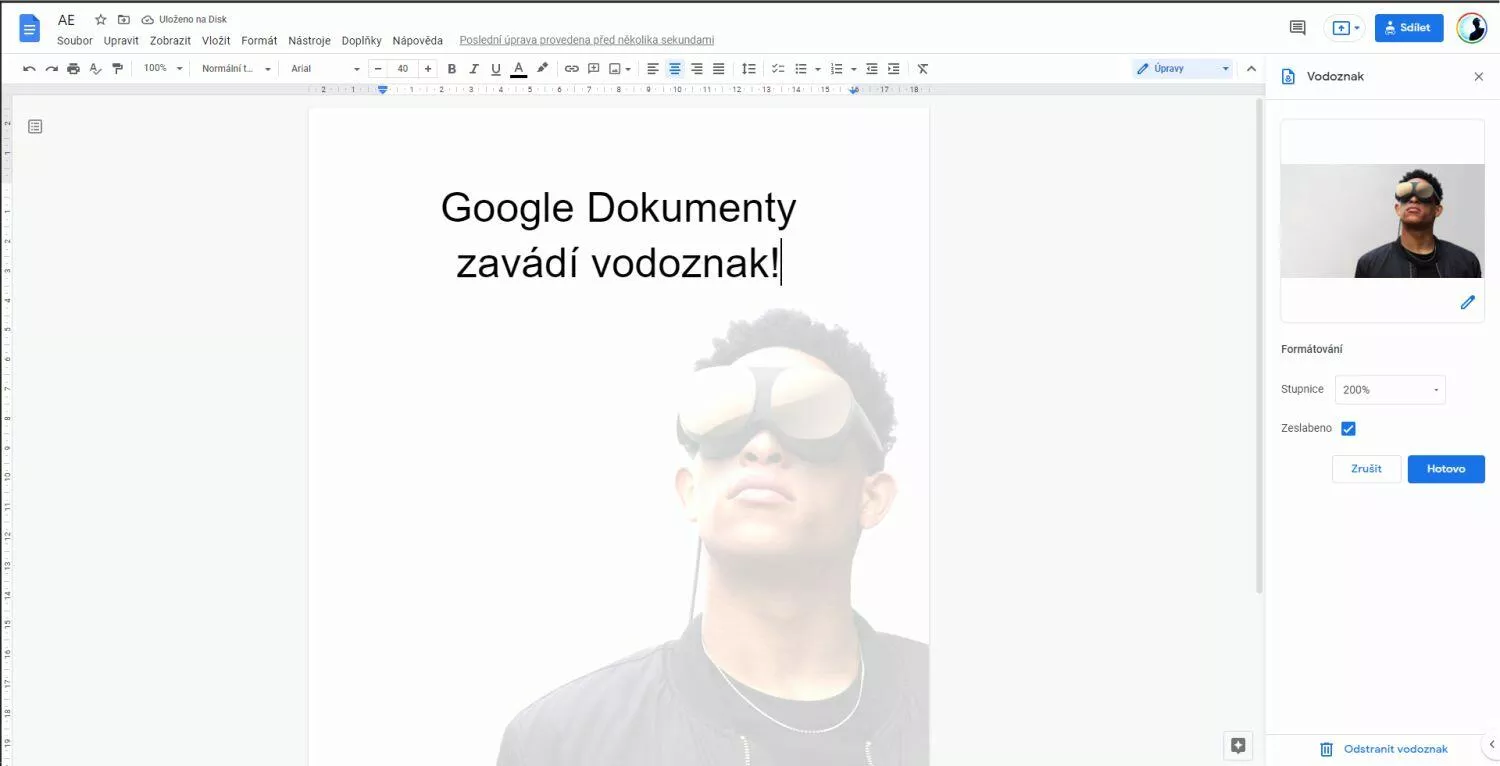1500x766 pixels.
Task: Open the Nástroje menu
Action: 309,41
